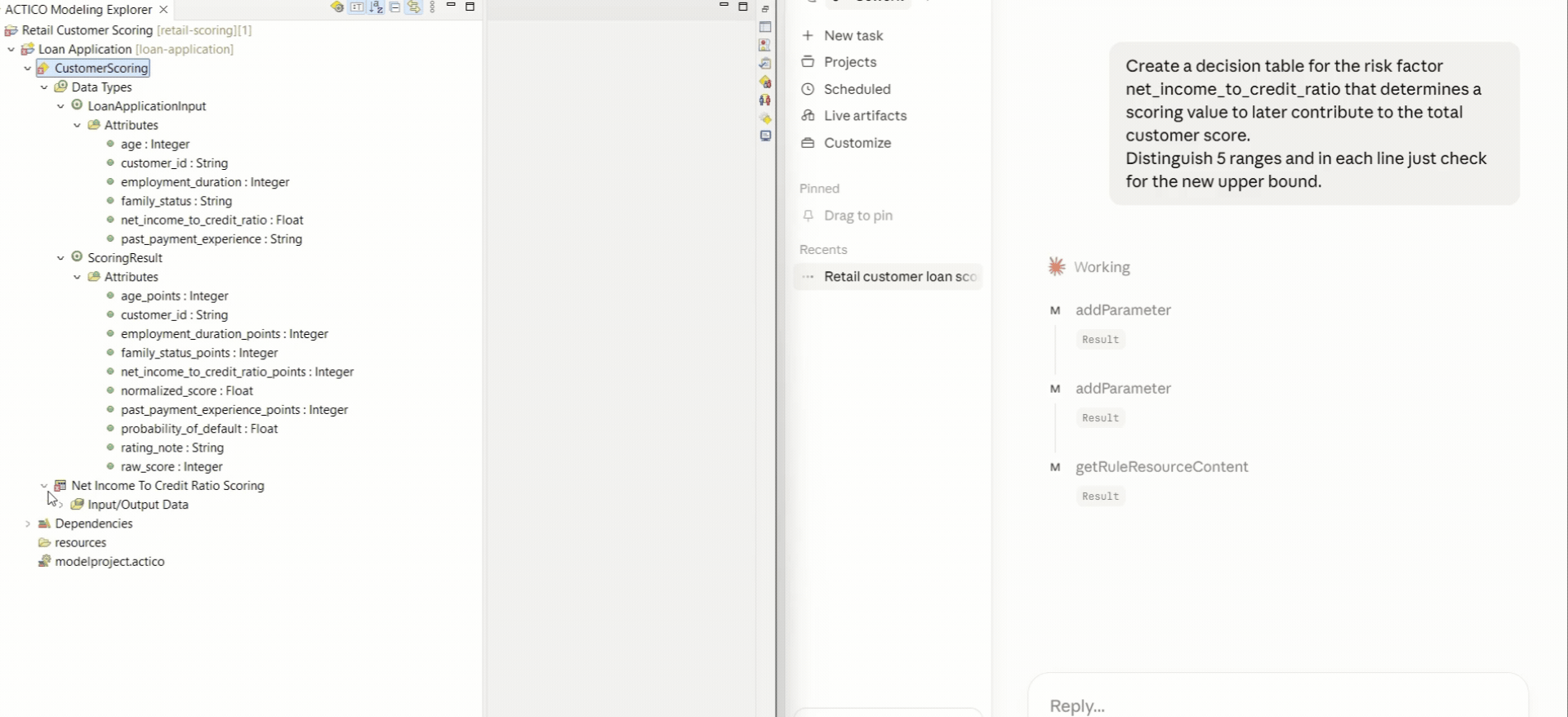1568x717 pixels.
Task: Click the Collapse All icon in explorer toolbar
Action: pos(395,7)
